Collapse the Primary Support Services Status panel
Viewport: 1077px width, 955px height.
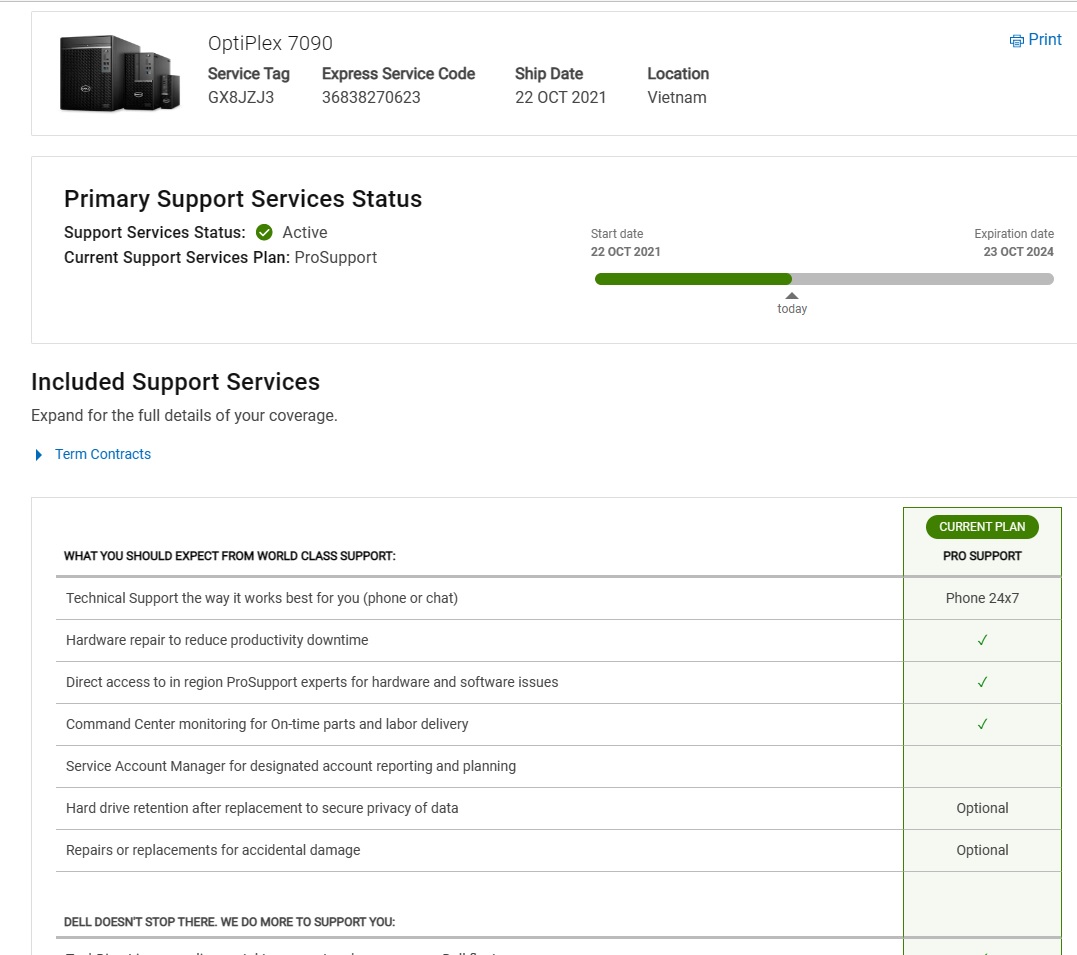[x=243, y=199]
